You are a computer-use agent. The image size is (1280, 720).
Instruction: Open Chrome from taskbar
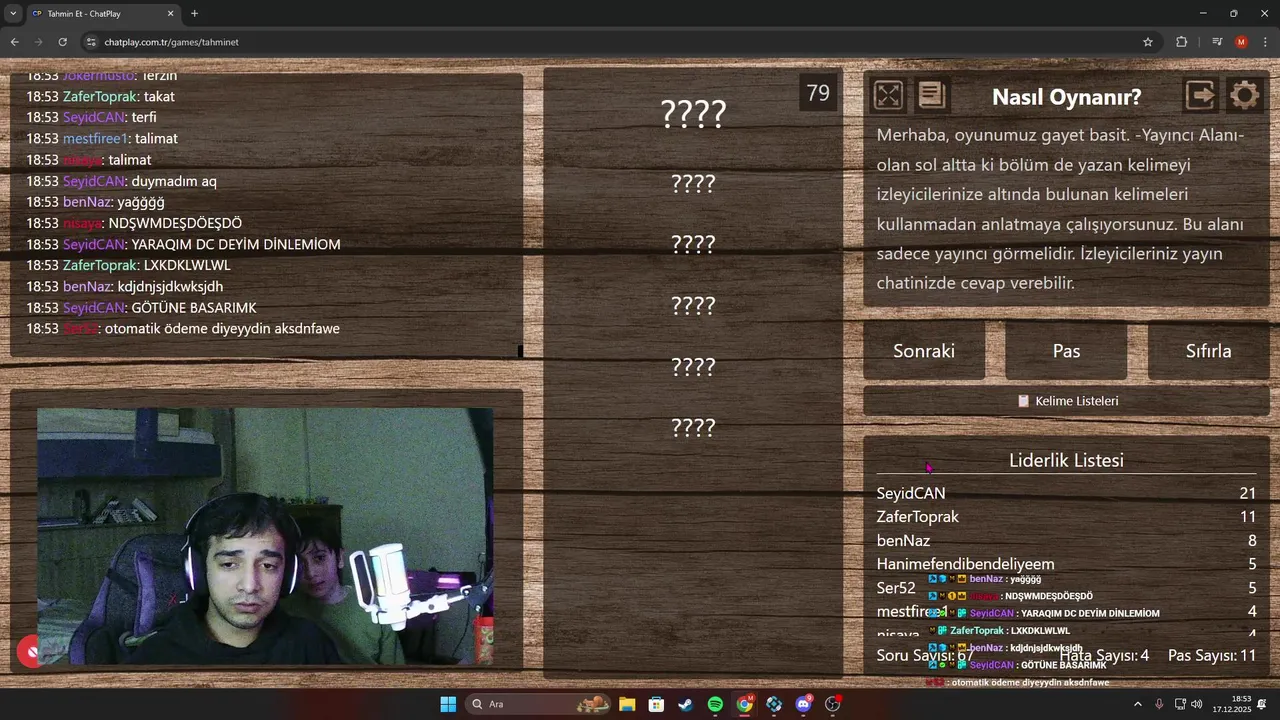(745, 704)
